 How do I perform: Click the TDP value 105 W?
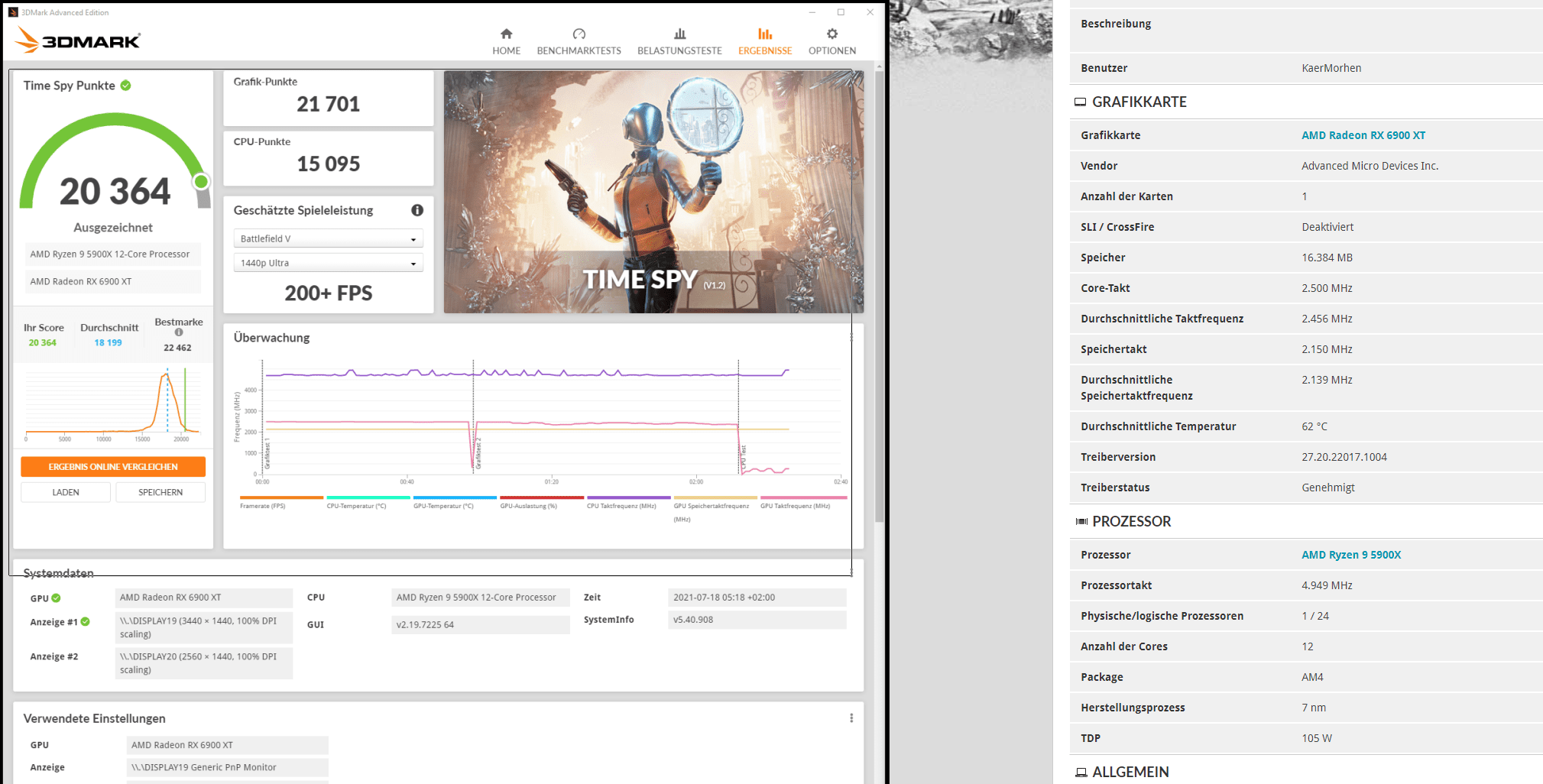tap(1317, 738)
